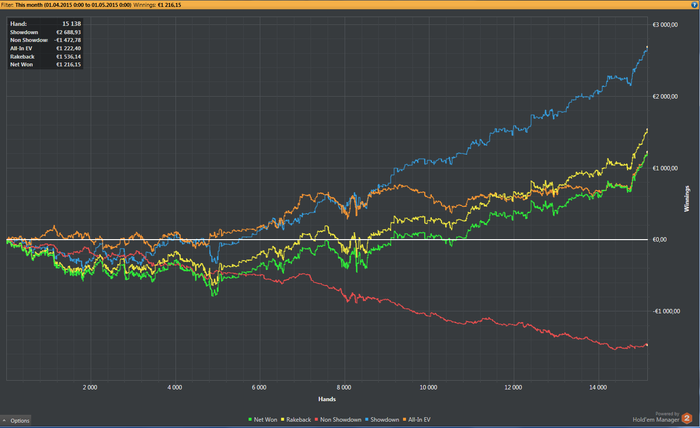Image resolution: width=700 pixels, height=428 pixels.
Task: Click the 14 000 hands x-axis label
Action: 598,387
